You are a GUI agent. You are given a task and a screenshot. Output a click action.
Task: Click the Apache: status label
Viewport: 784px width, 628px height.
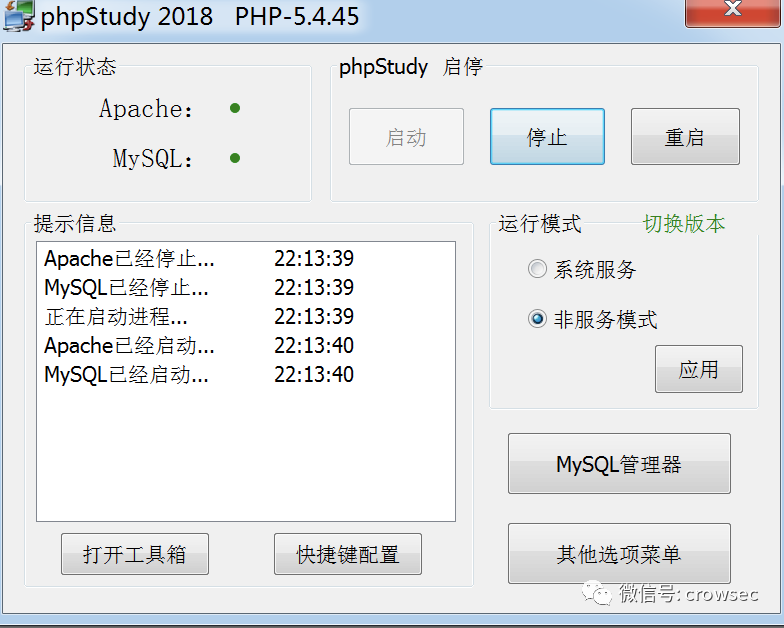[x=146, y=108]
